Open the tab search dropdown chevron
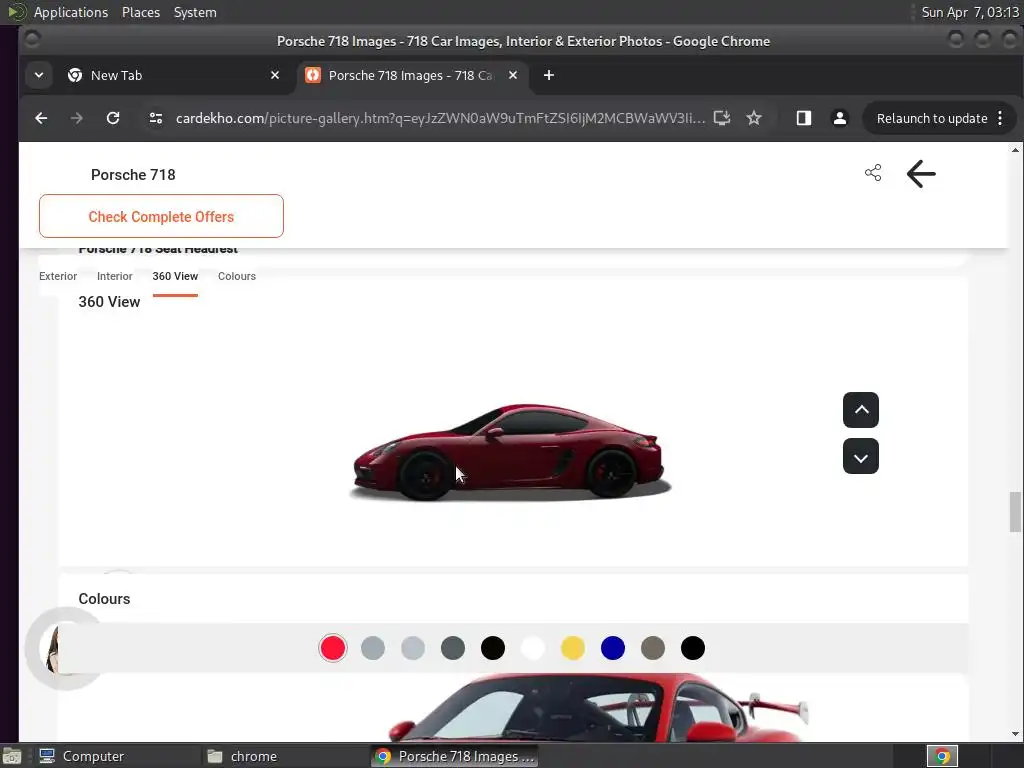This screenshot has width=1024, height=768. click(39, 75)
